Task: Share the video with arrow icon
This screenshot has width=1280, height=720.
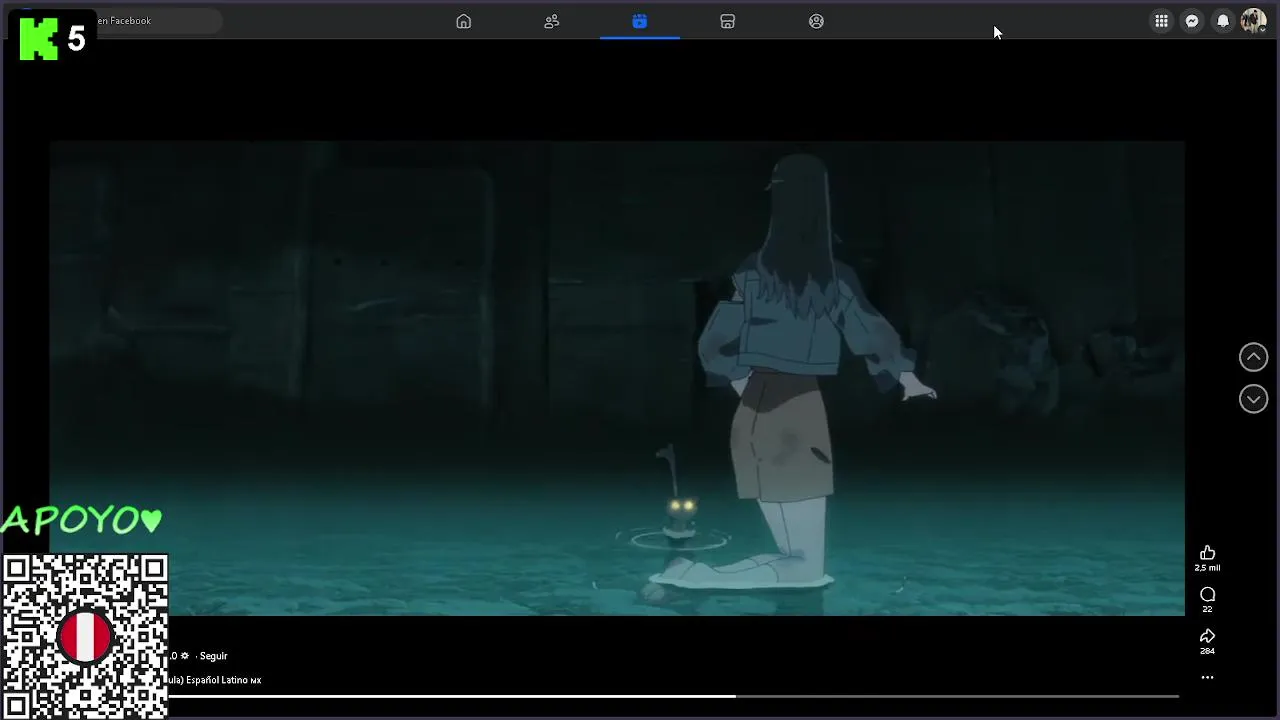Action: coord(1207,637)
